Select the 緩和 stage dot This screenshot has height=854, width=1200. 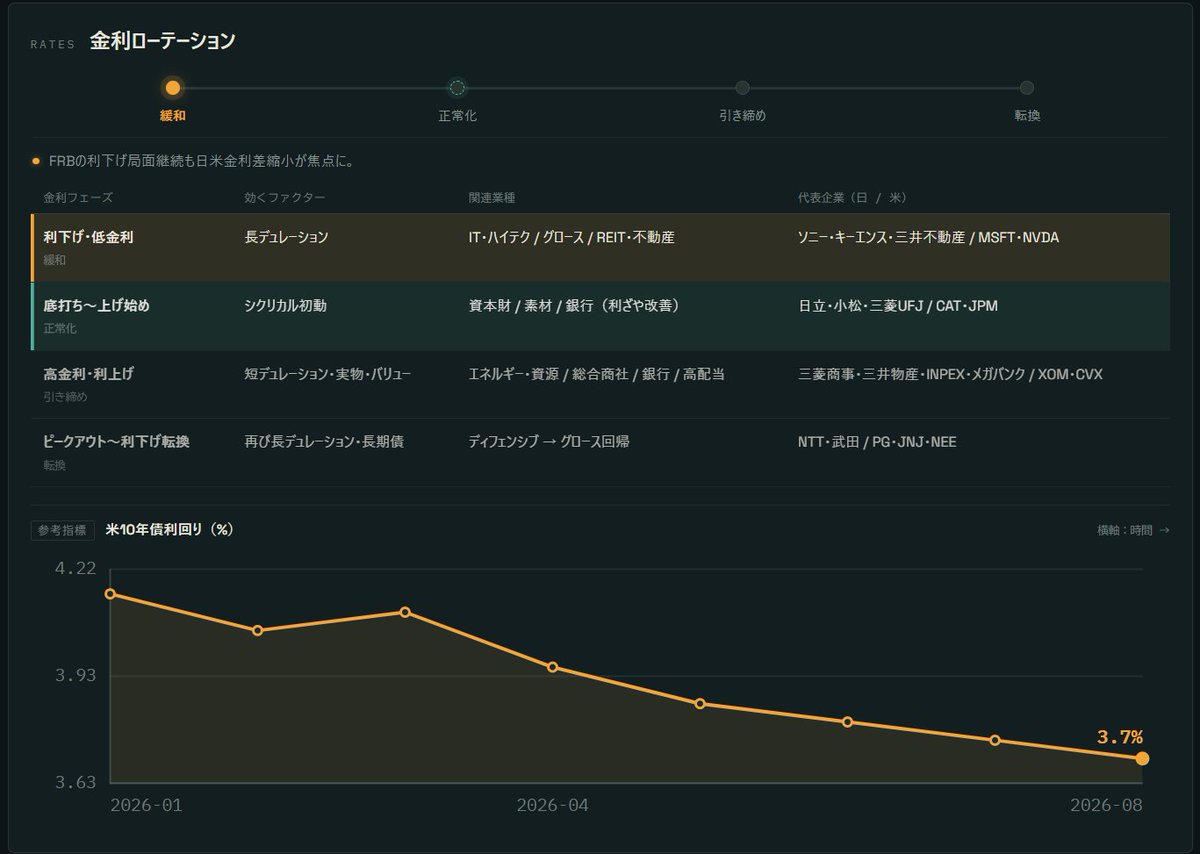(x=173, y=88)
